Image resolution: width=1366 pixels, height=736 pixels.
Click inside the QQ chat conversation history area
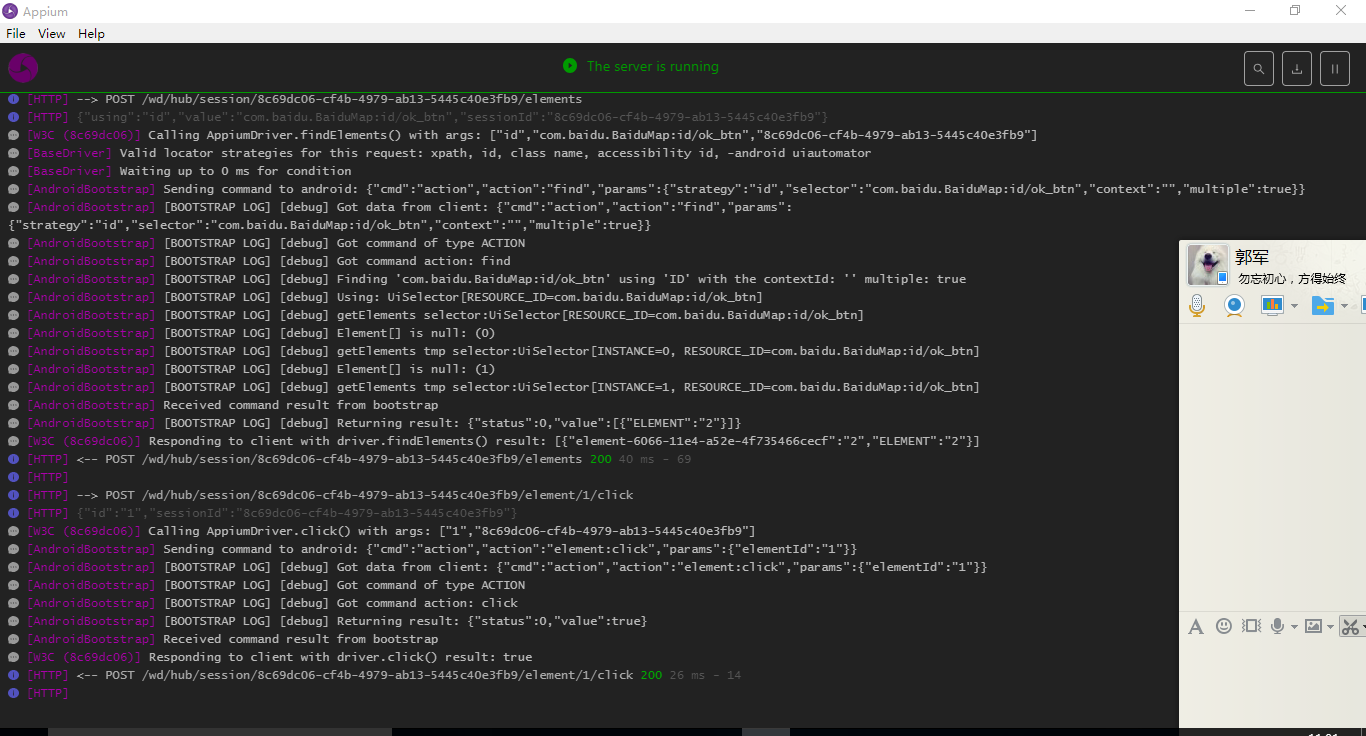pyautogui.click(x=1273, y=465)
